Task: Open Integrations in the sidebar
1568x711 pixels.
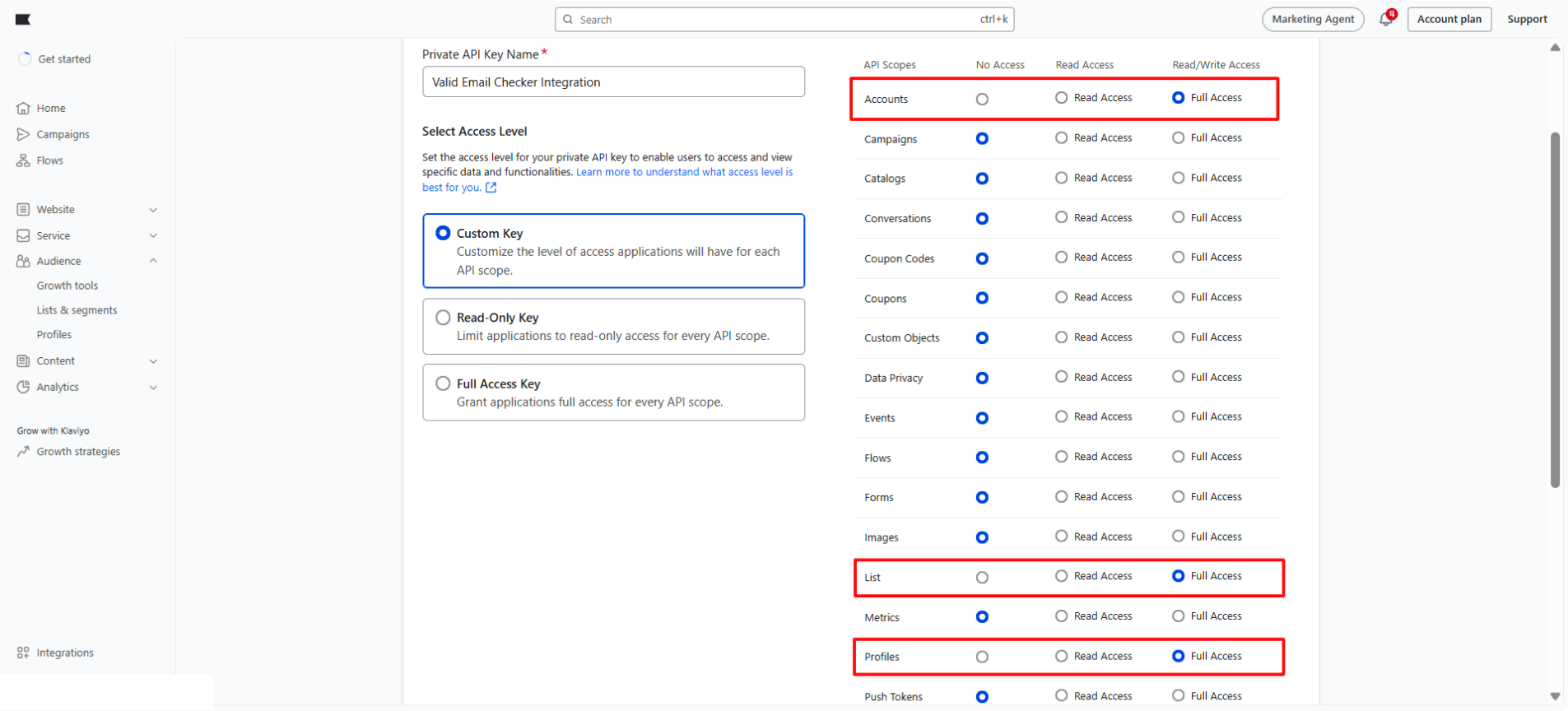Action: click(65, 653)
